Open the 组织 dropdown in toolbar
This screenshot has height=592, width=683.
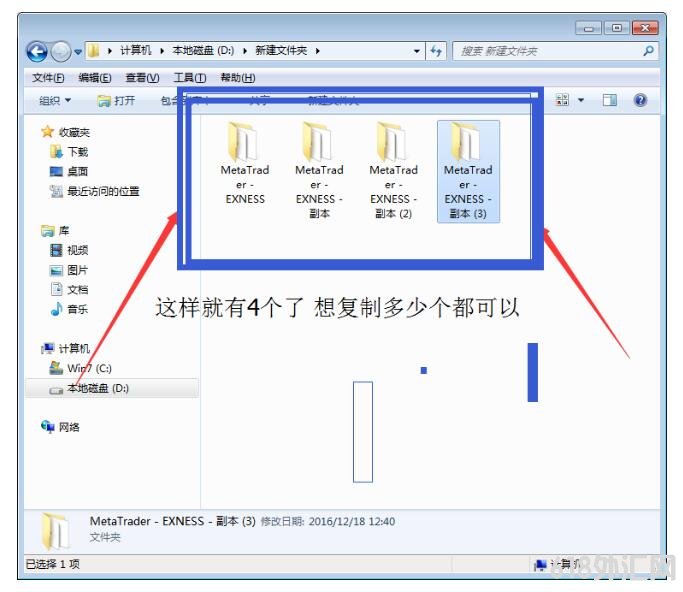click(55, 101)
